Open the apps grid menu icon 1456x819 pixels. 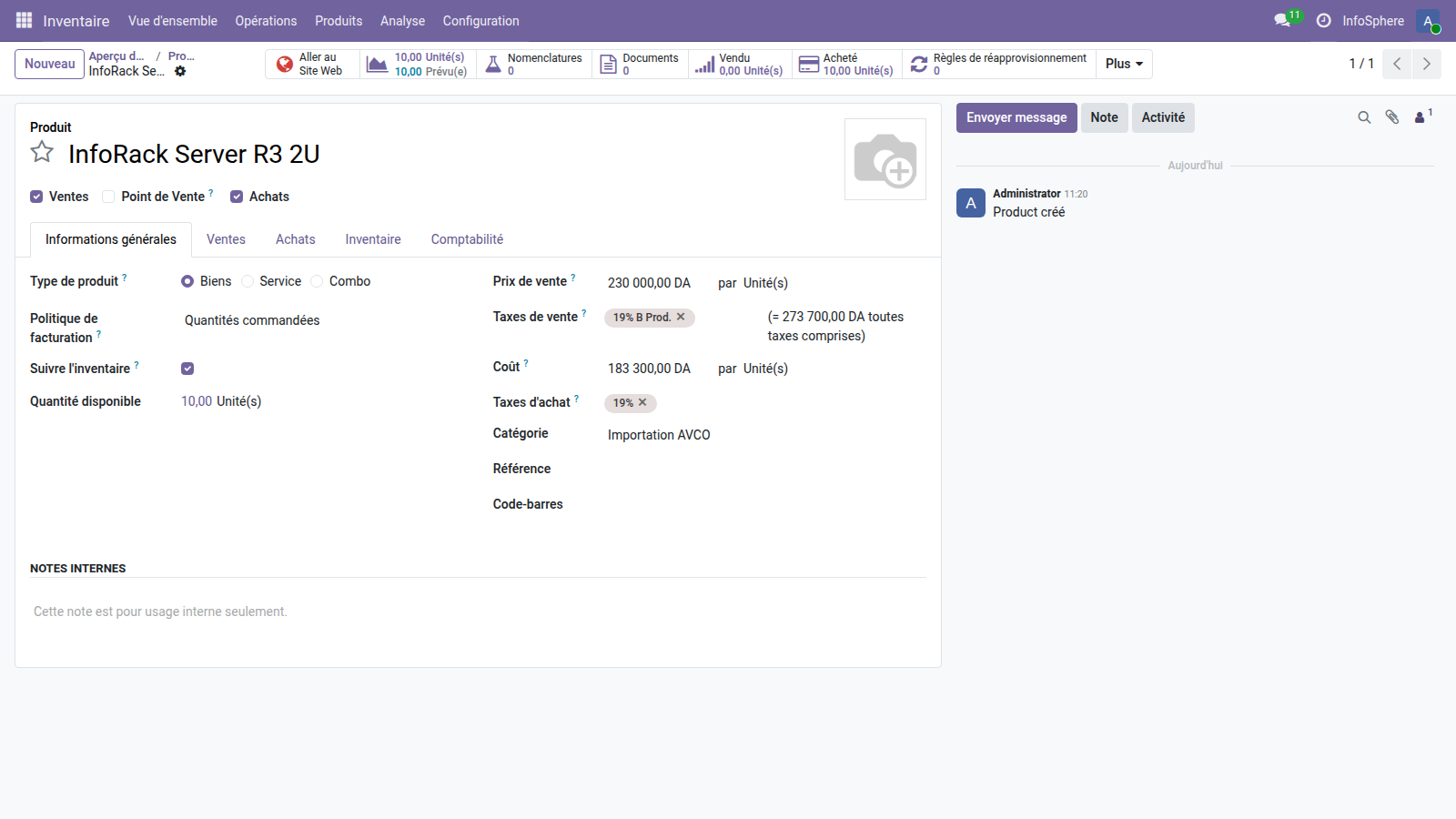pos(24,20)
